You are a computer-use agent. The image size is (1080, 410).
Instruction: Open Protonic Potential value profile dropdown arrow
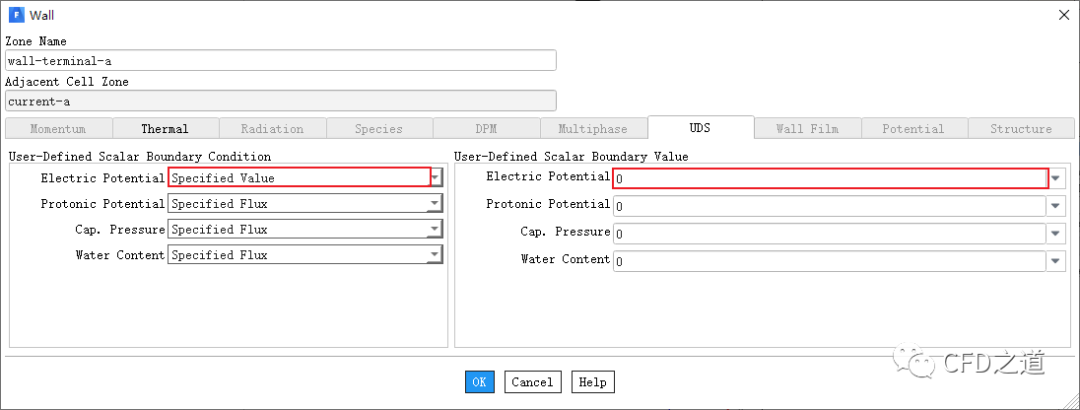pyautogui.click(x=1057, y=206)
